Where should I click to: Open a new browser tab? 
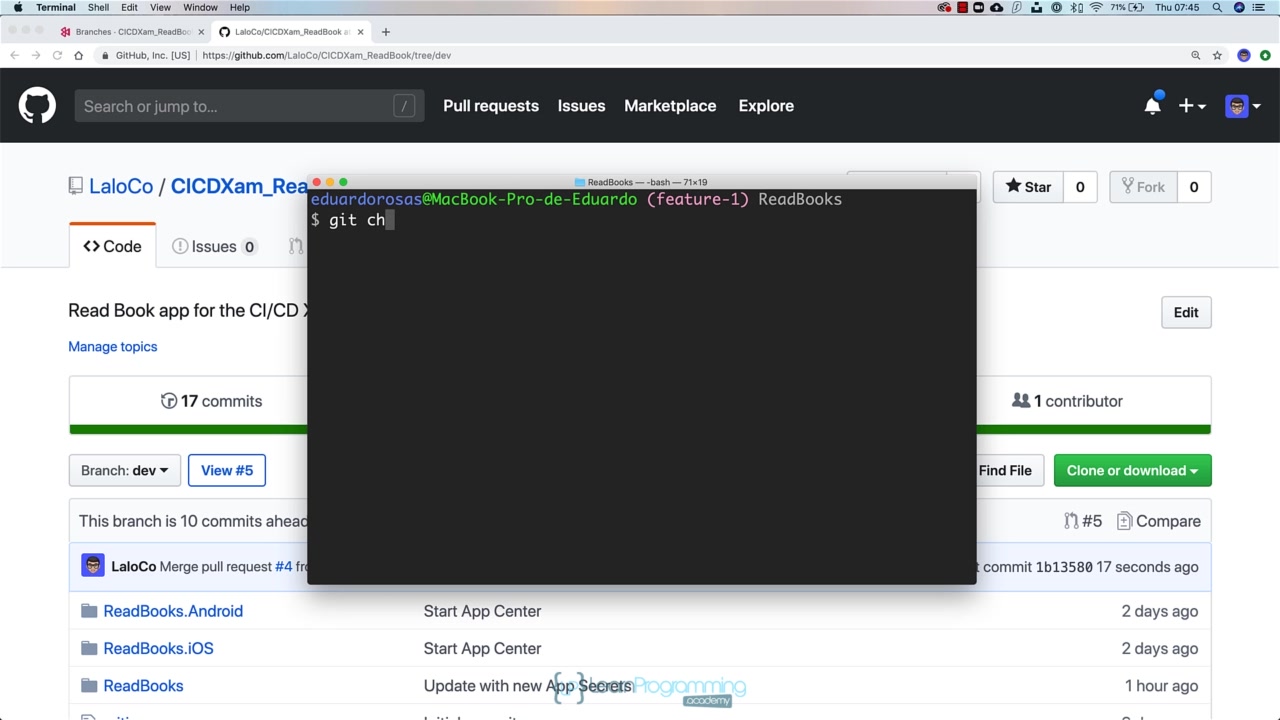tap(385, 32)
